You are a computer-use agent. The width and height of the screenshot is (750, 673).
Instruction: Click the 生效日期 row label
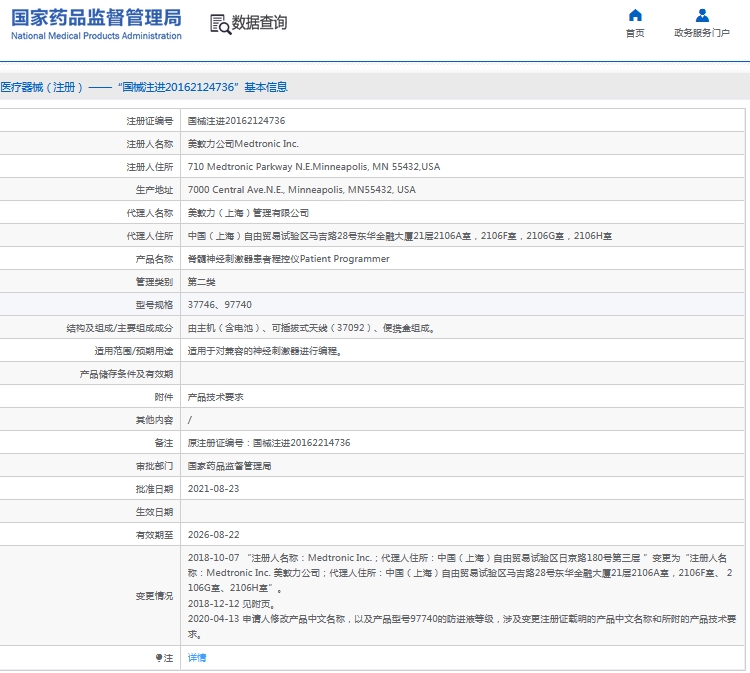point(154,512)
